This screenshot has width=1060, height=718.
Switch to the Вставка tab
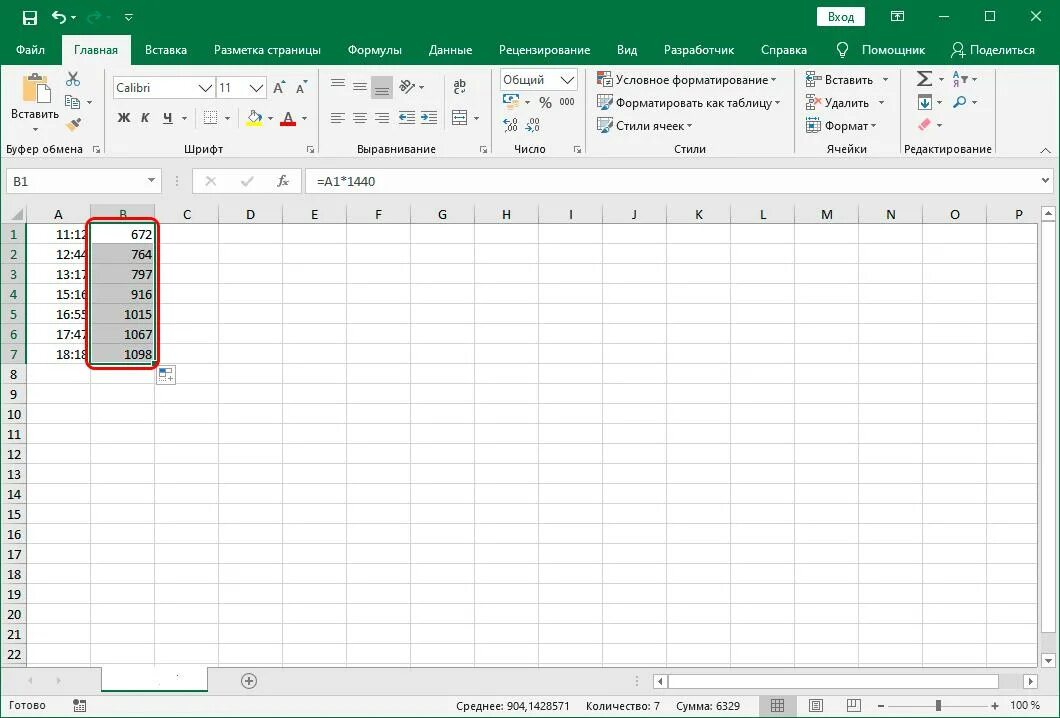click(x=166, y=50)
